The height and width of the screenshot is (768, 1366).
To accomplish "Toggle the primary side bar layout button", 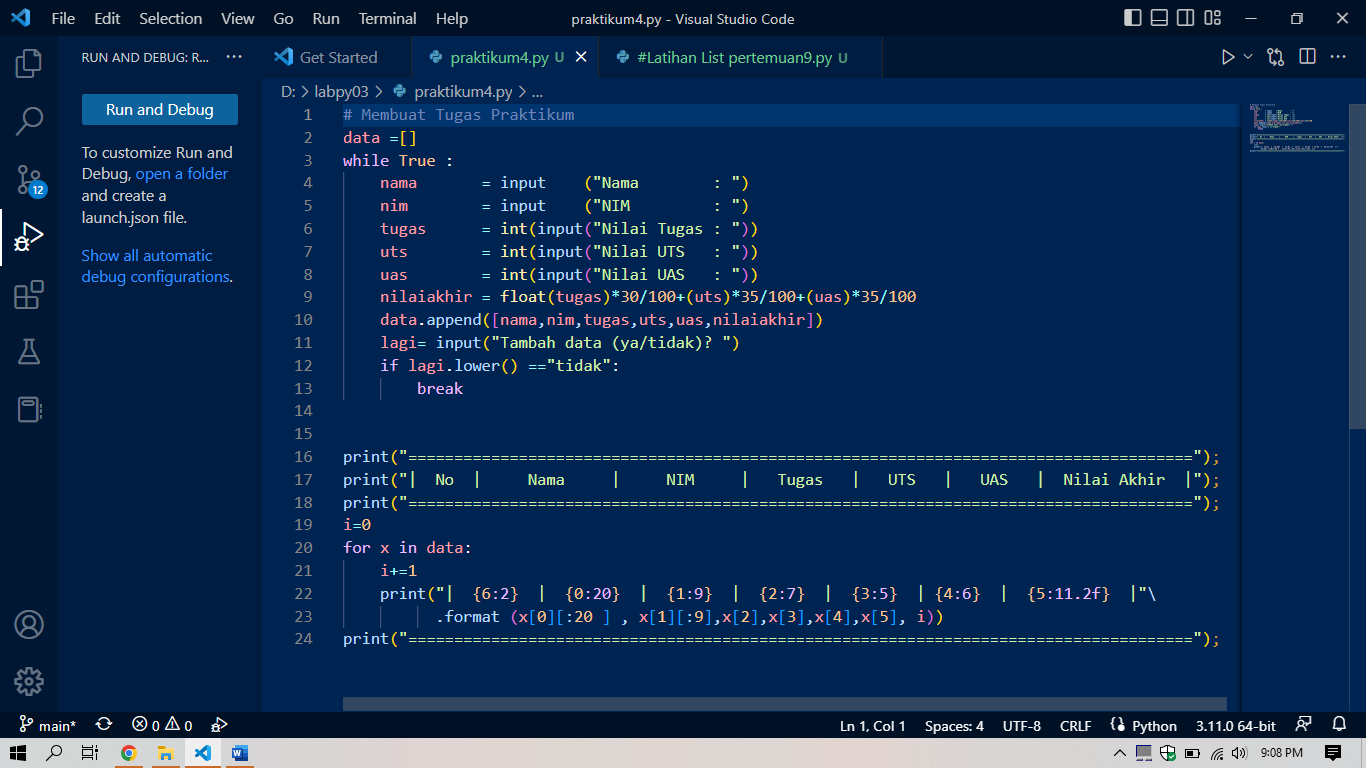I will pos(1133,18).
